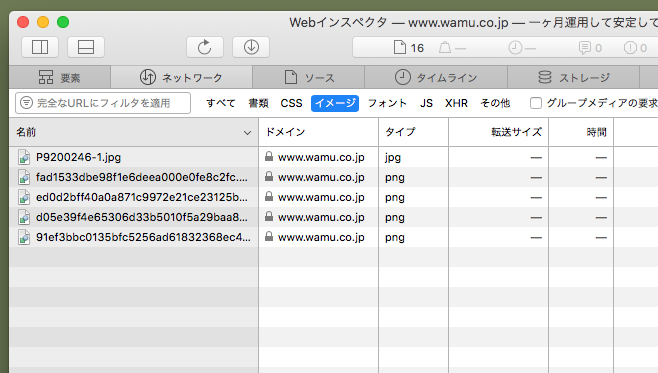Click the file icon of the 91ef3bbc0135 row
Image resolution: width=658 pixels, height=373 pixels.
click(x=24, y=237)
